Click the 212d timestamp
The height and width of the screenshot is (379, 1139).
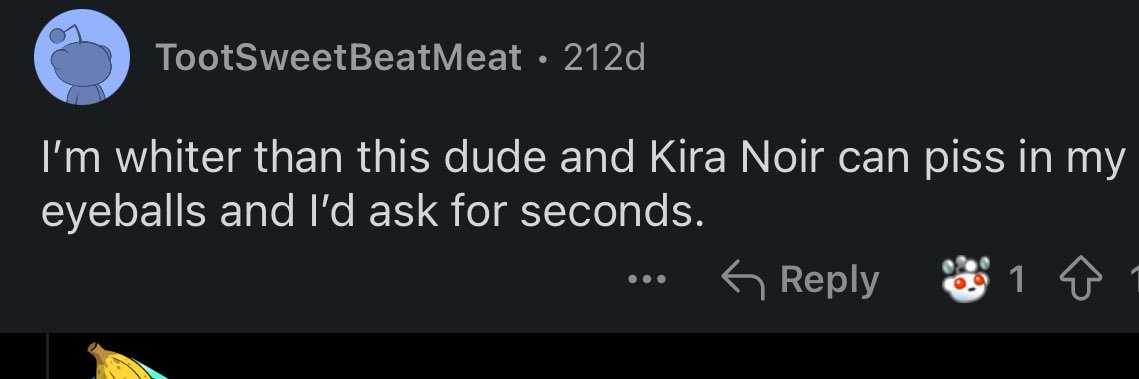pos(604,57)
